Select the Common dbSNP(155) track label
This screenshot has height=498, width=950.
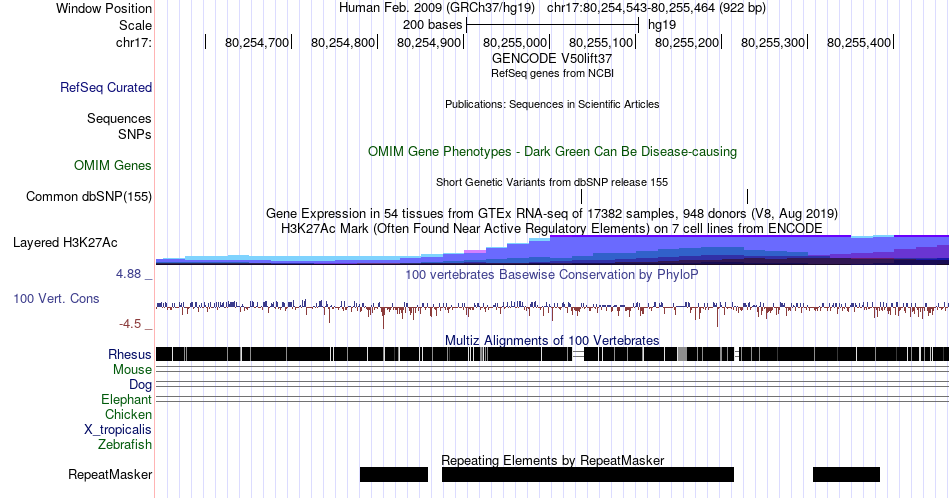point(89,196)
